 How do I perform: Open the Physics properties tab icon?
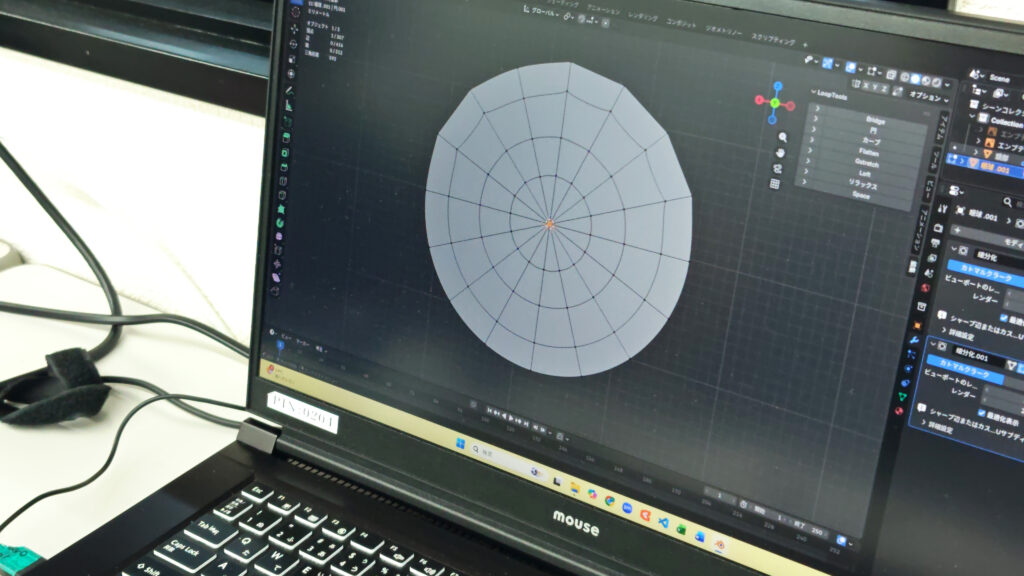click(x=908, y=369)
